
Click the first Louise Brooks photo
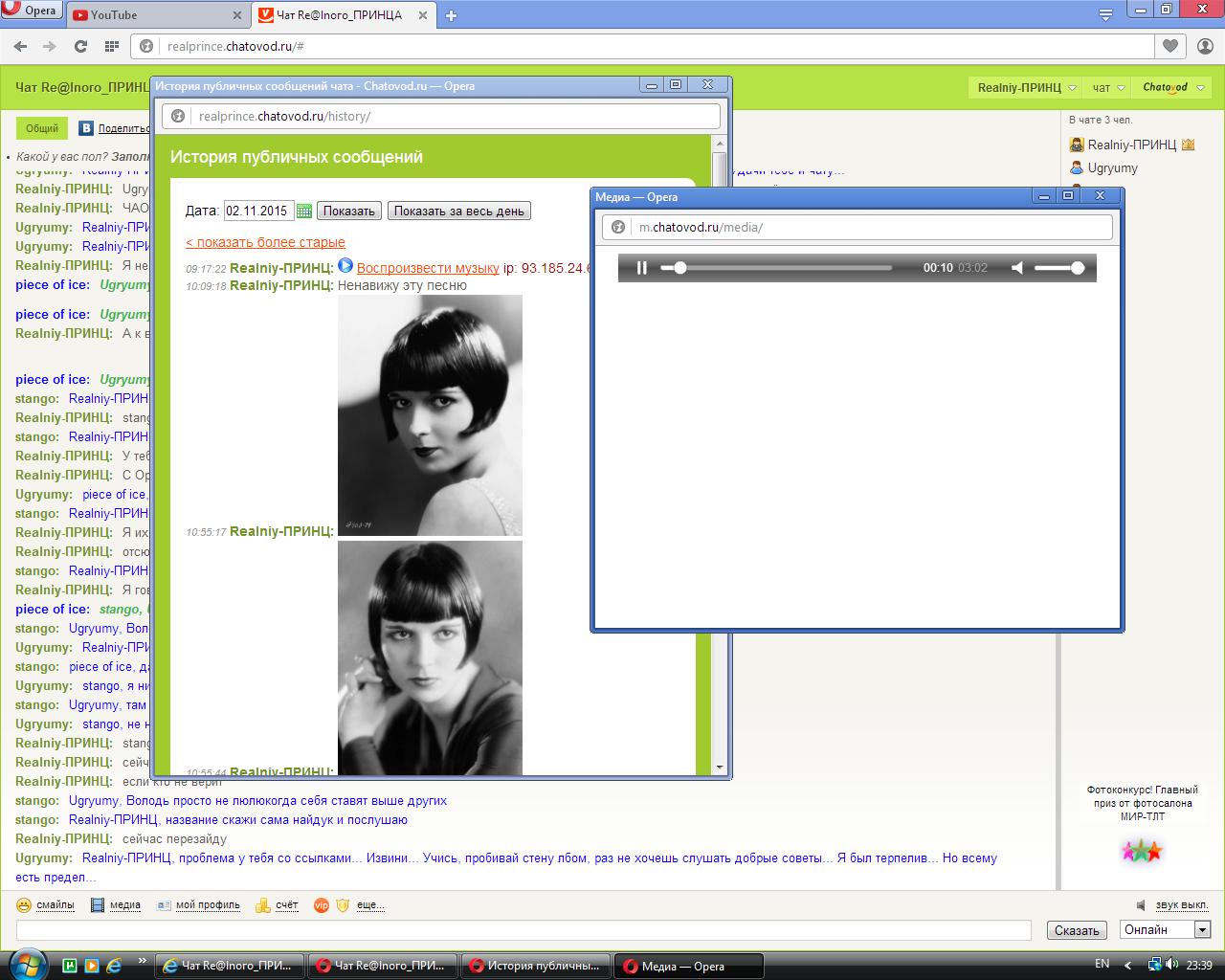tap(430, 415)
